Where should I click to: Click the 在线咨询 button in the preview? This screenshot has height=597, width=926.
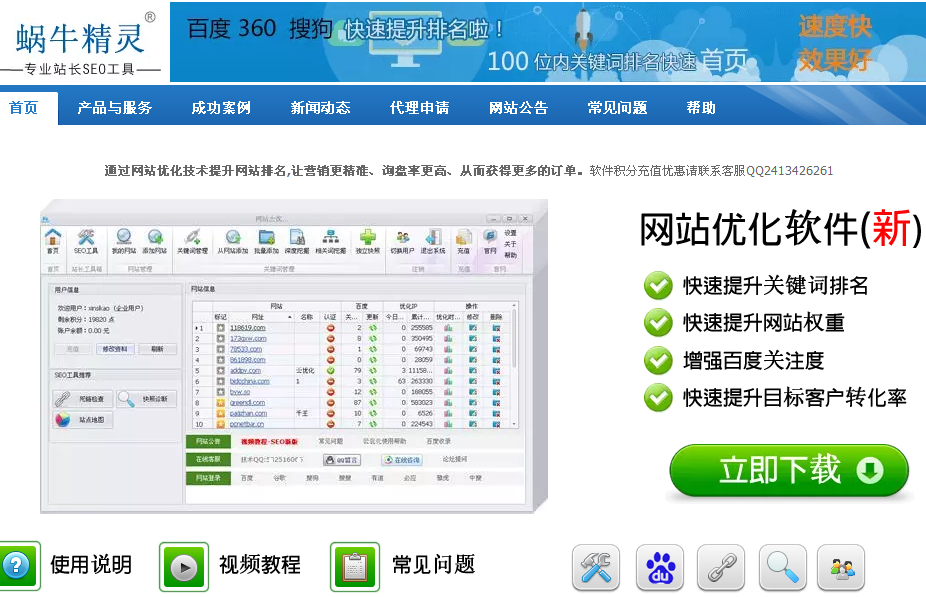point(402,460)
